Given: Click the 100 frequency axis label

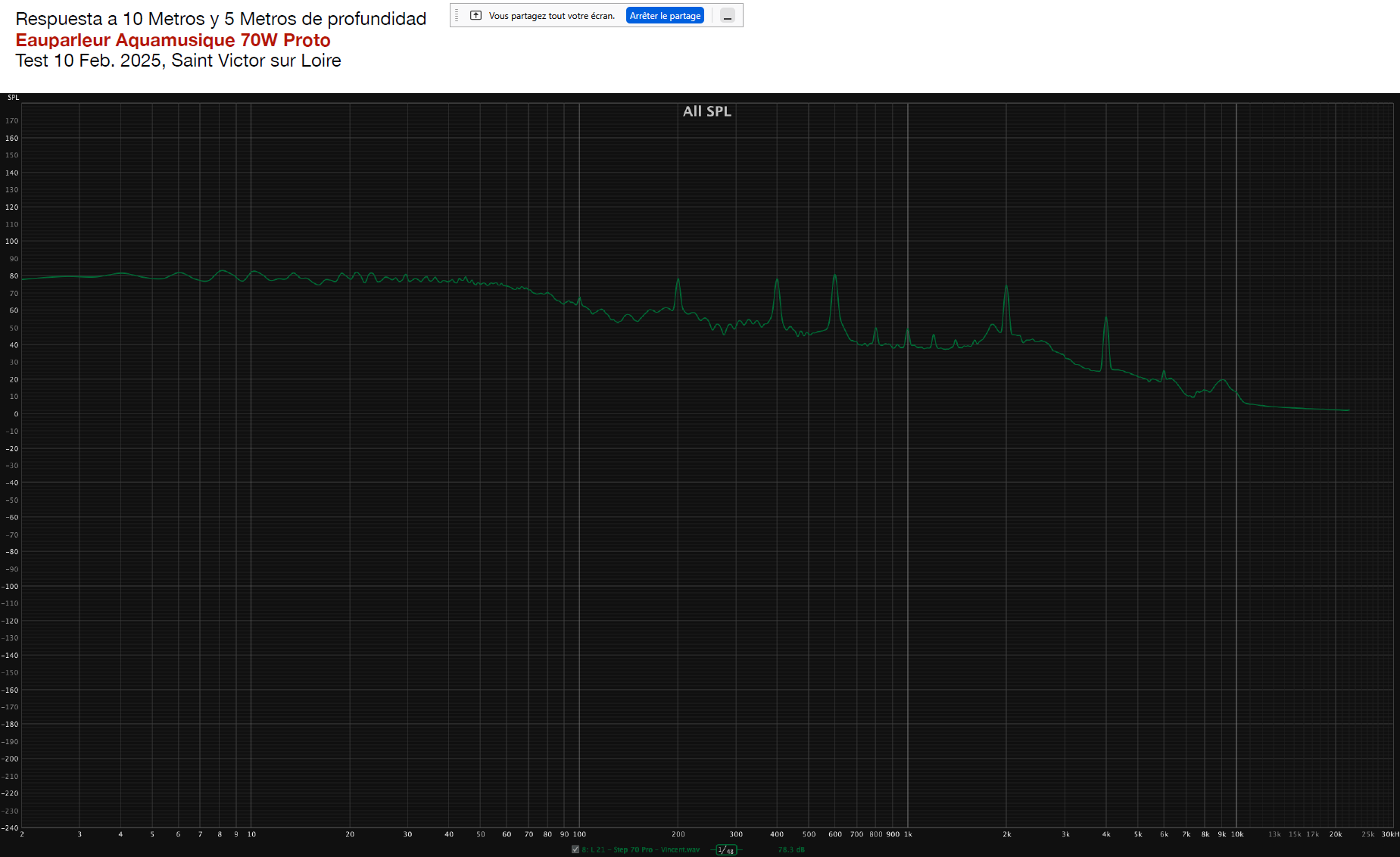Looking at the screenshot, I should click(x=579, y=834).
